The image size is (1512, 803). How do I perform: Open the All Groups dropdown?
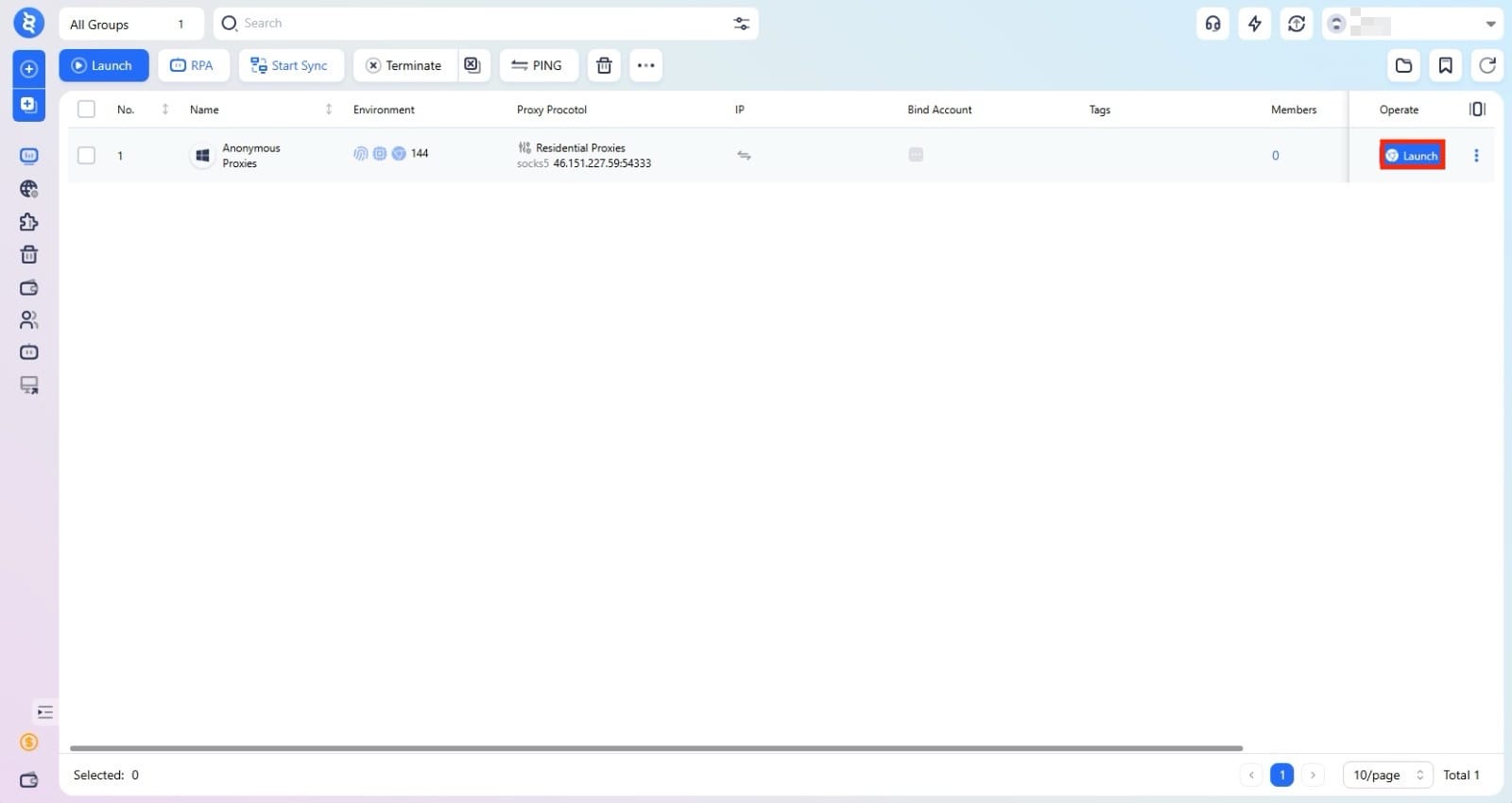tap(131, 24)
